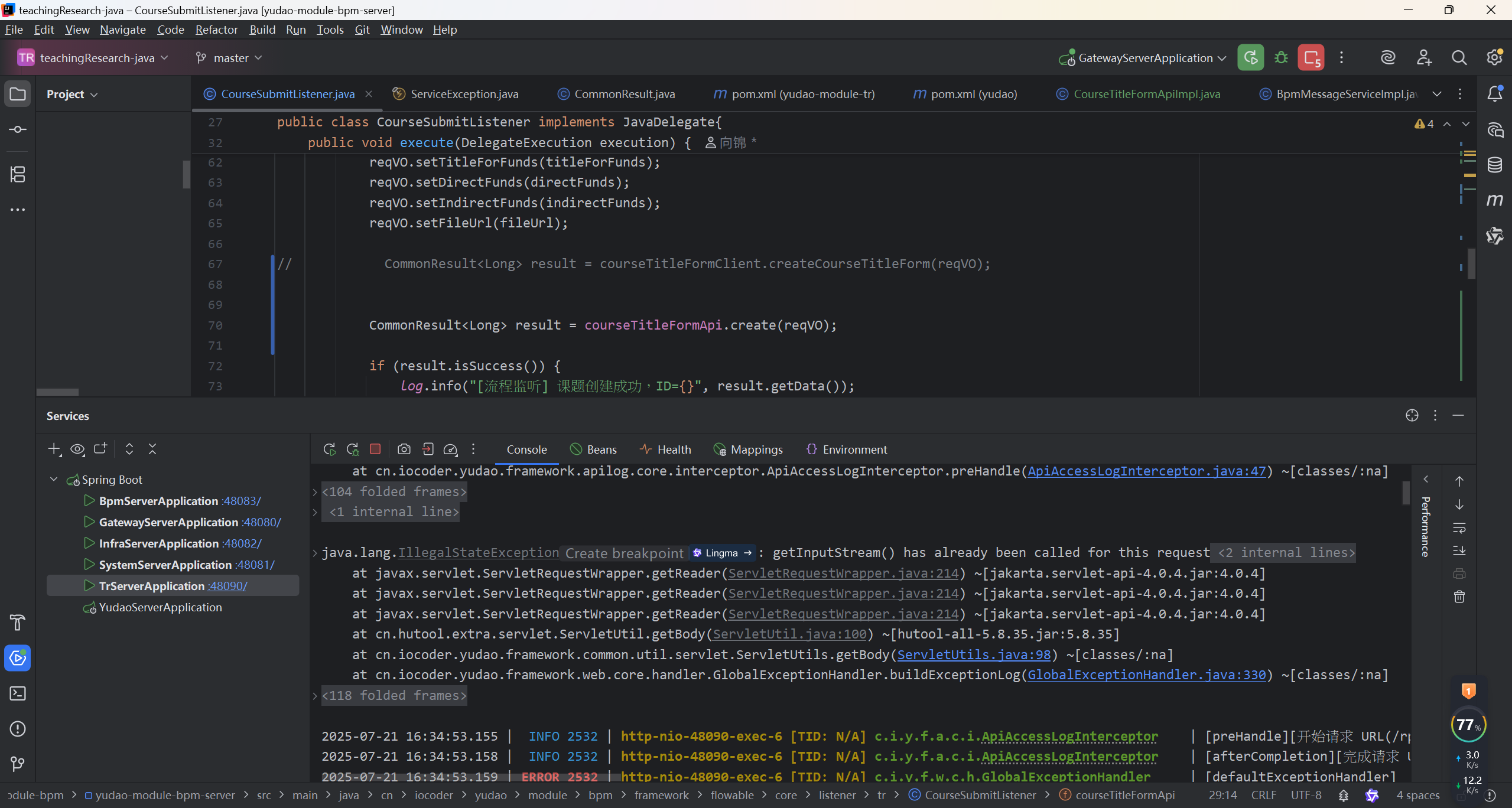Switch to the Beans tab

tap(593, 449)
